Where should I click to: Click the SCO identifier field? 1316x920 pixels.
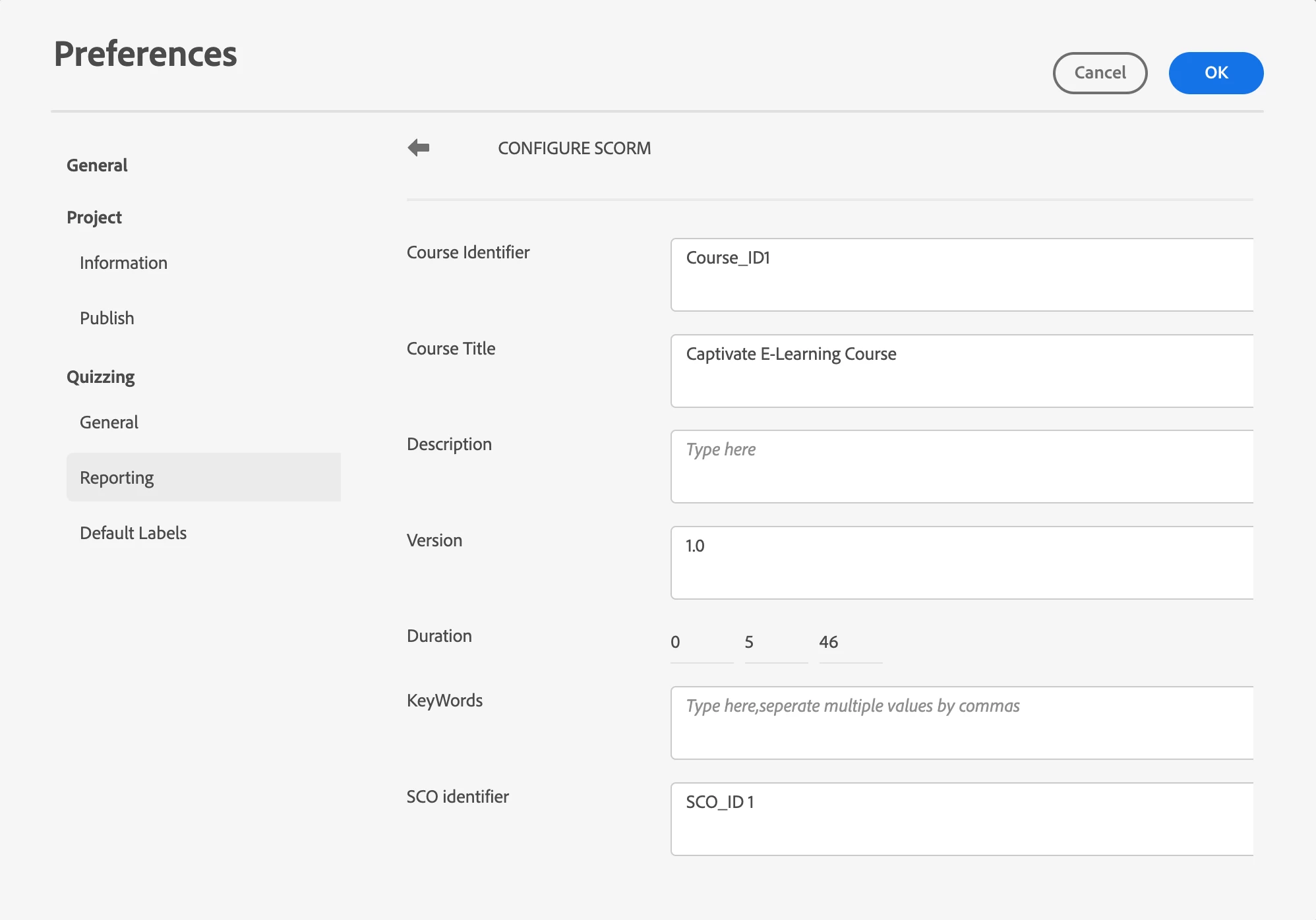[961, 819]
